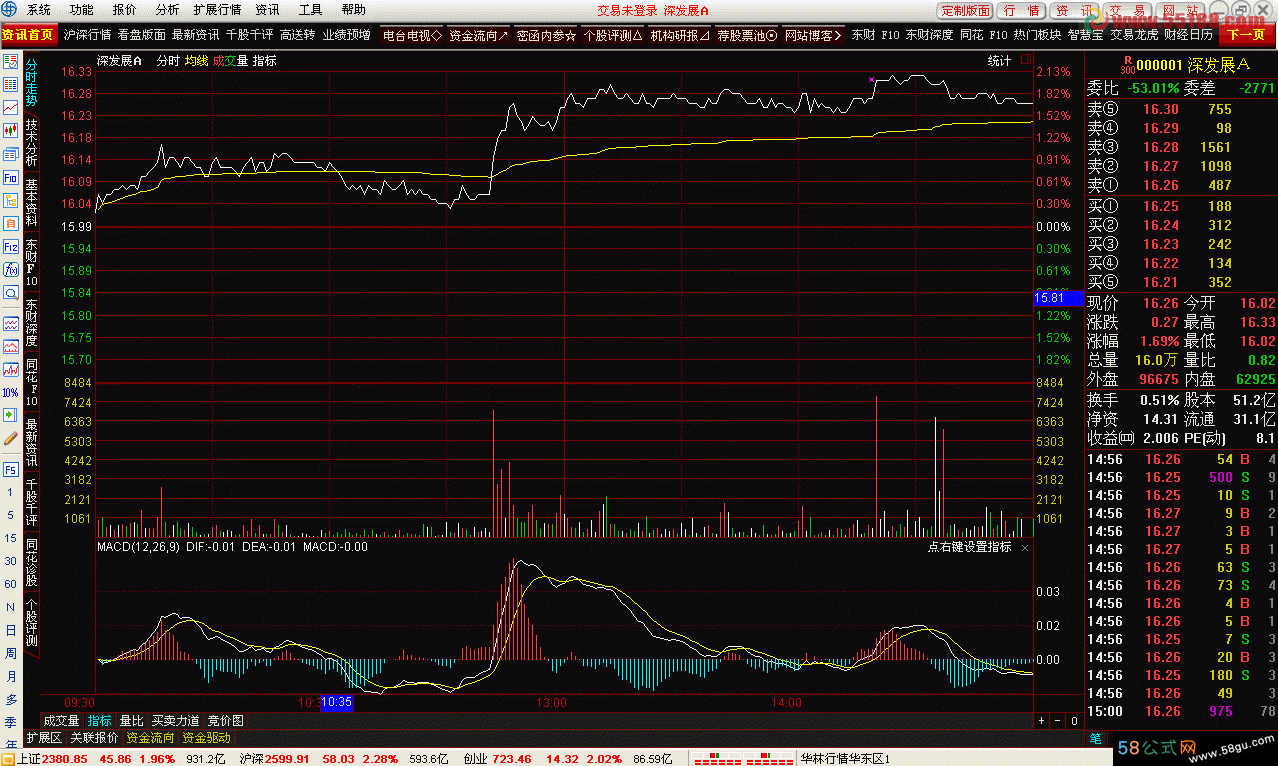Click the top quote-list icon in sidebar
Viewport: 1278px width, 766px height.
click(11, 61)
